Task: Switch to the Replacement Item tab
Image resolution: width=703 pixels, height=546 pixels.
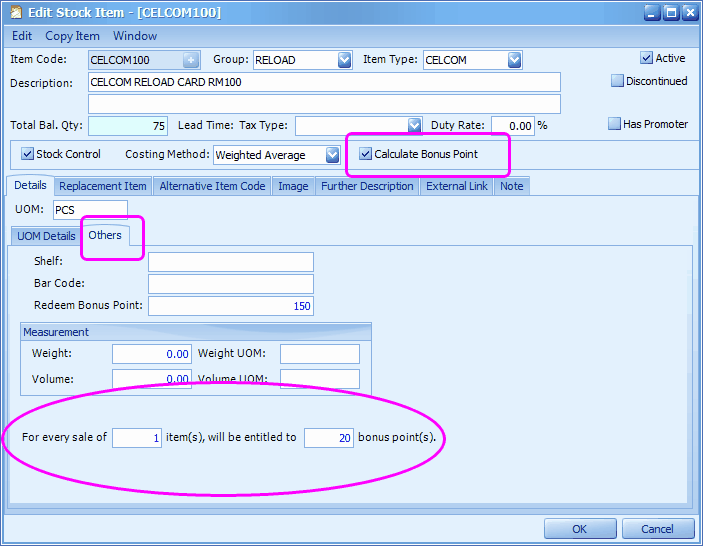Action: coord(103,186)
